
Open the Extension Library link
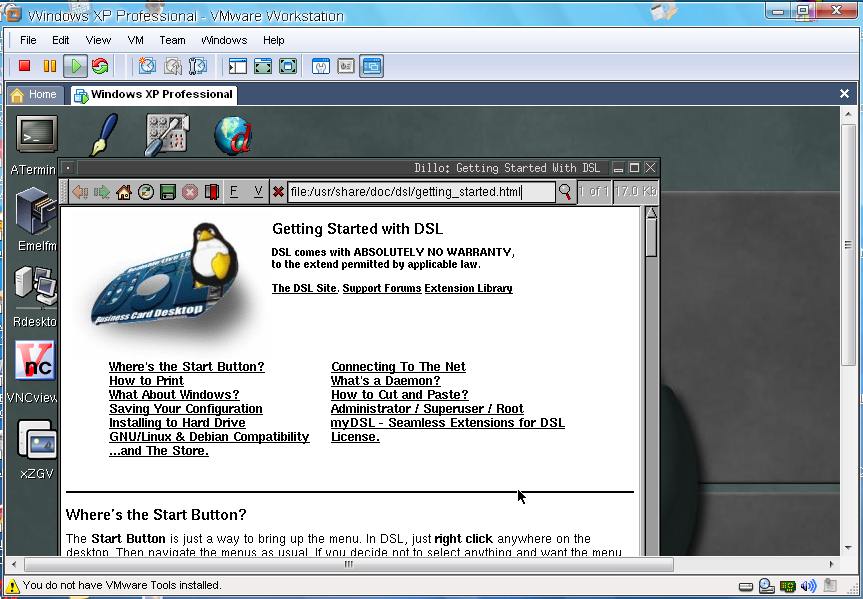[x=468, y=288]
